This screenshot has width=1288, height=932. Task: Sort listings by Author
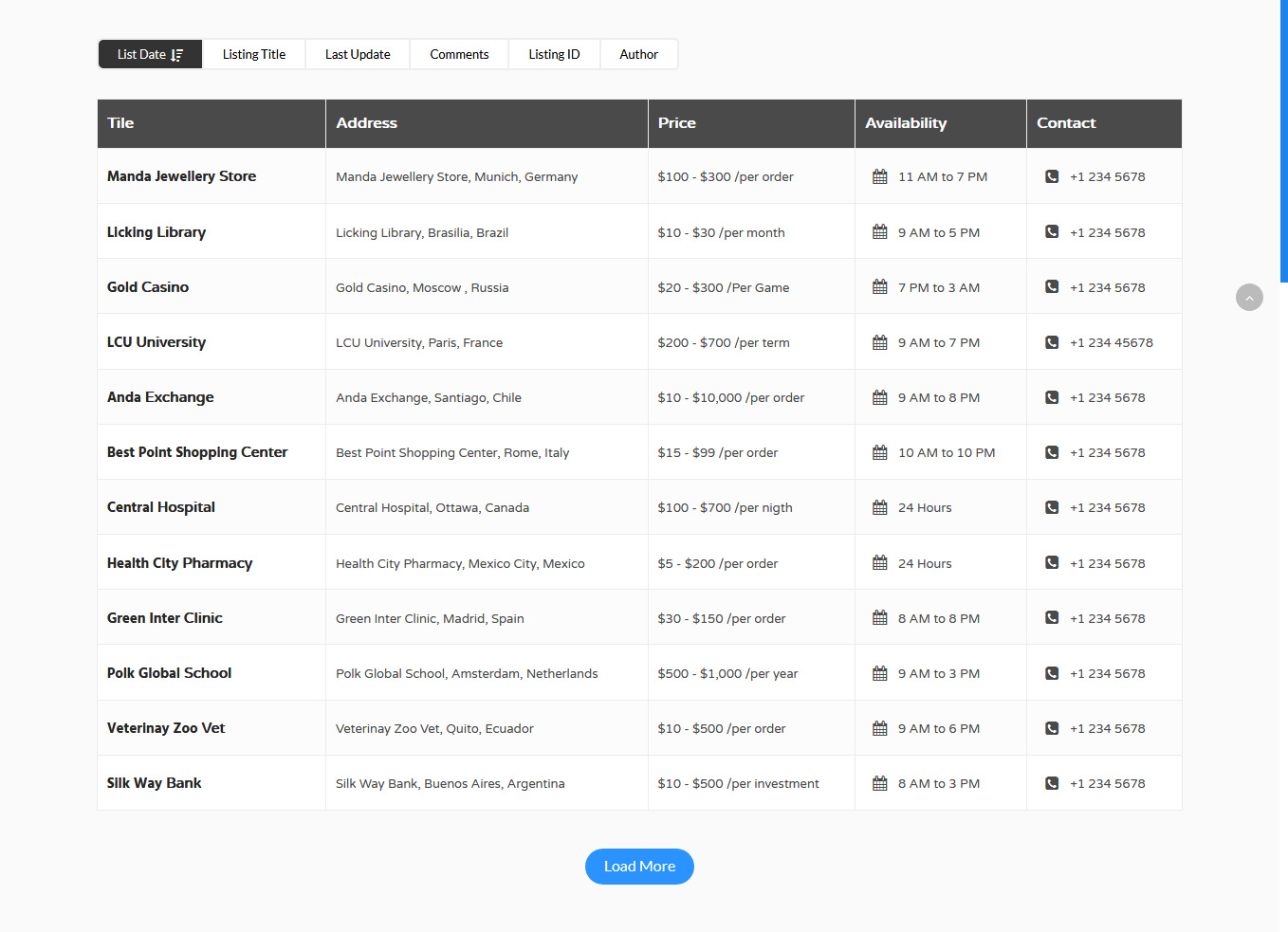[638, 54]
